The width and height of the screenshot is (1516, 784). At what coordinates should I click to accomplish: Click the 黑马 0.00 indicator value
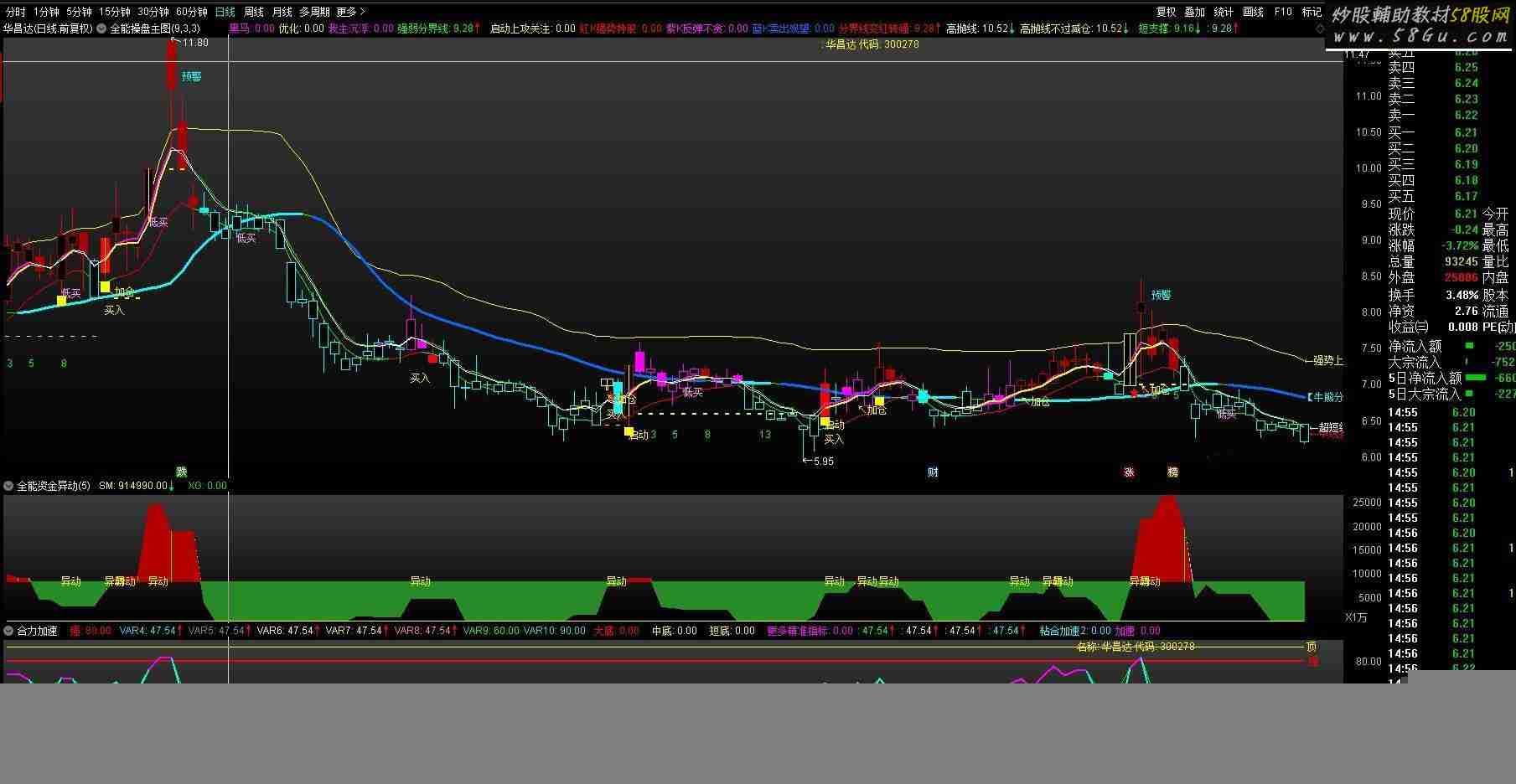click(x=252, y=28)
